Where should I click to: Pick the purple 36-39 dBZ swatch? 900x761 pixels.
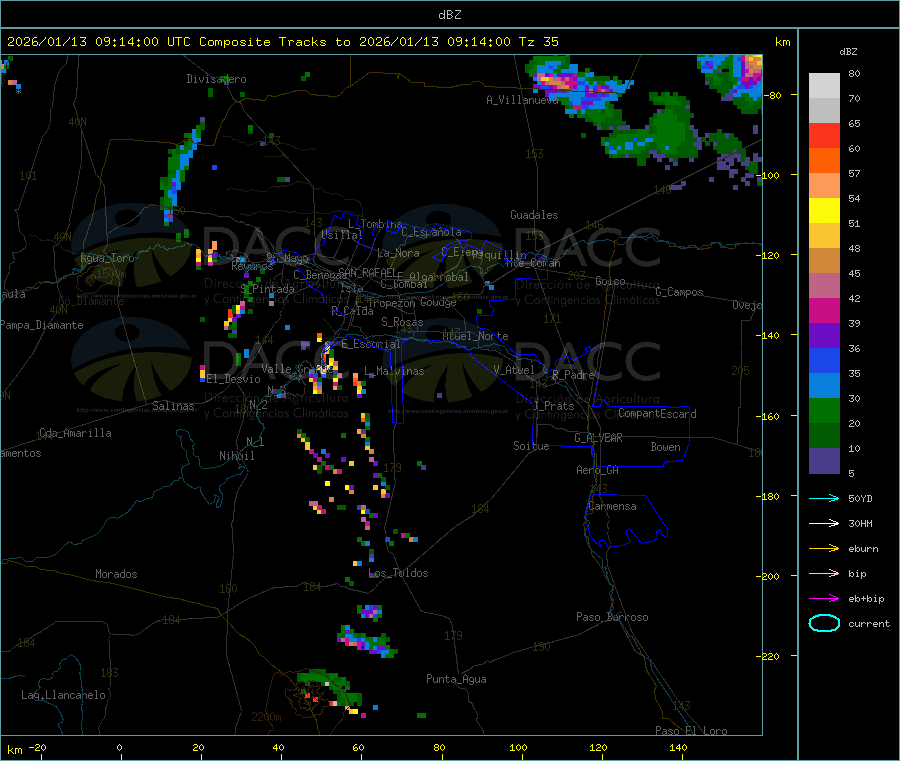824,336
